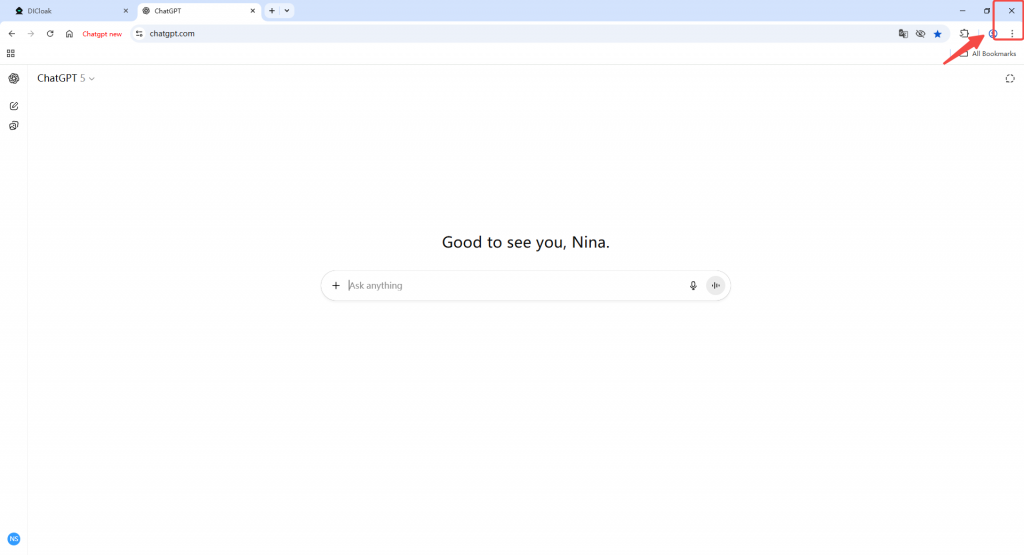This screenshot has width=1024, height=555.
Task: Expand the tab list dropdown arrow
Action: pos(287,11)
